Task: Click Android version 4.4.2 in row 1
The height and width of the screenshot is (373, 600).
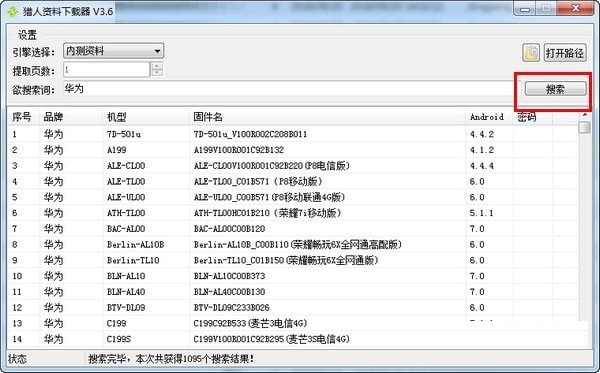Action: [482, 134]
